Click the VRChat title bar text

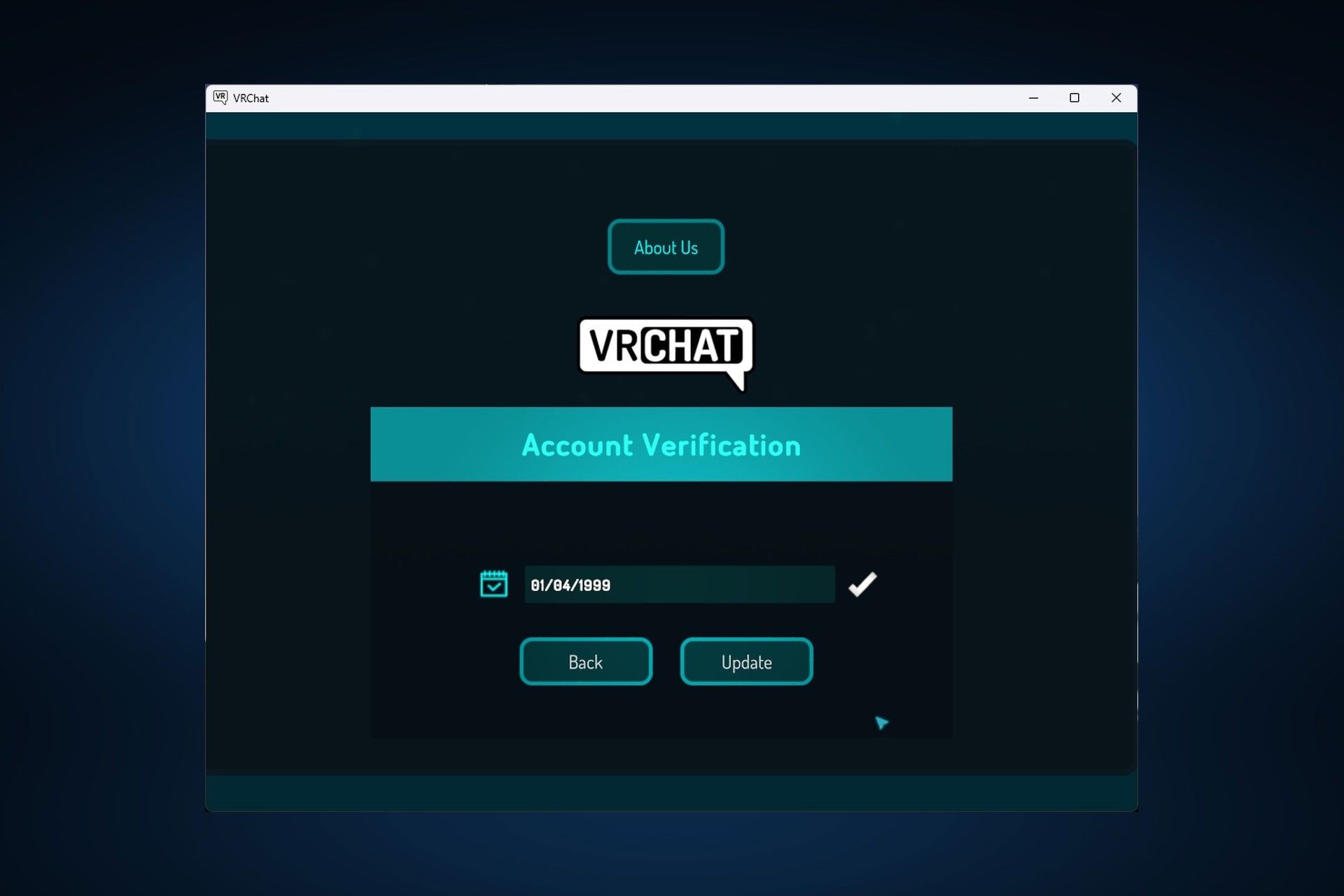251,98
